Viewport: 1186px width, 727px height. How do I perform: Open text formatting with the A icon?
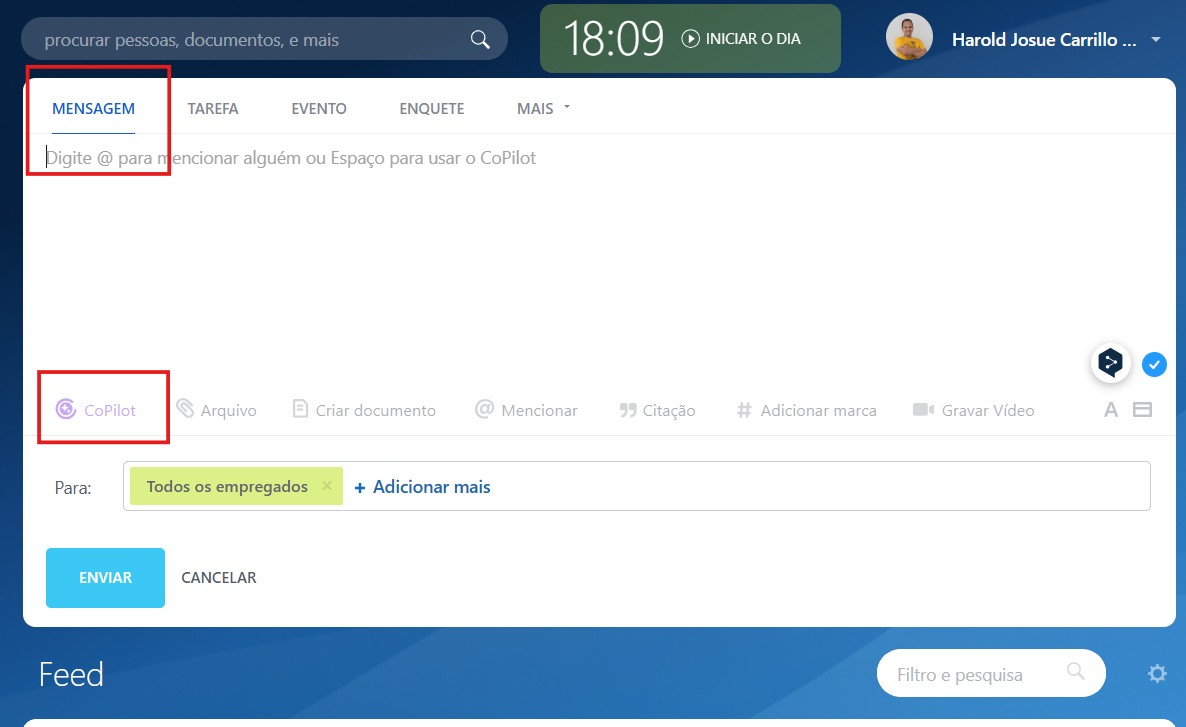click(1111, 409)
